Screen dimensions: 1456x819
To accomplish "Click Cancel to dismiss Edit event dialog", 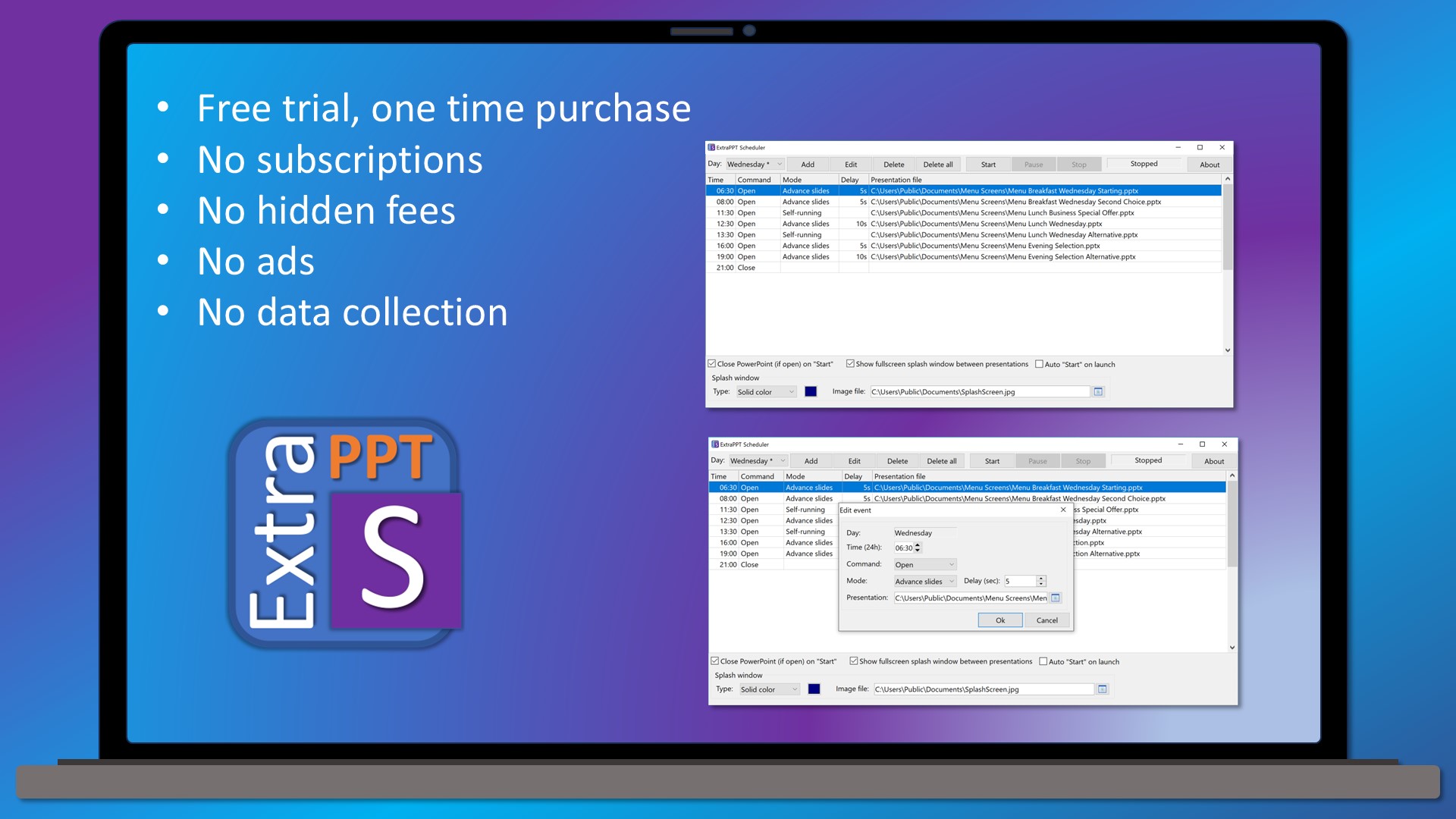I will tap(1045, 619).
